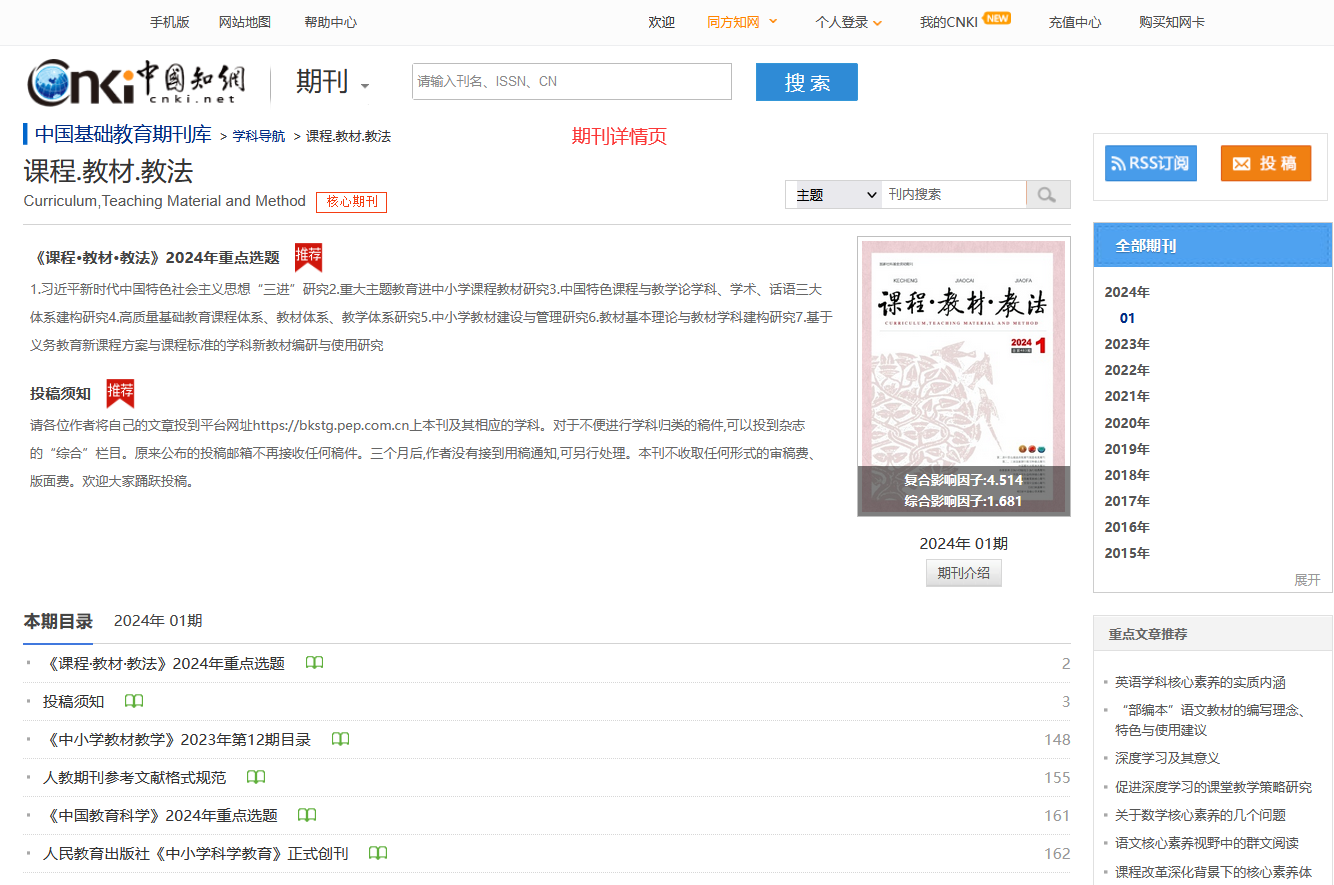
Task: Open 我的CNKI in top navigation
Action: [949, 22]
